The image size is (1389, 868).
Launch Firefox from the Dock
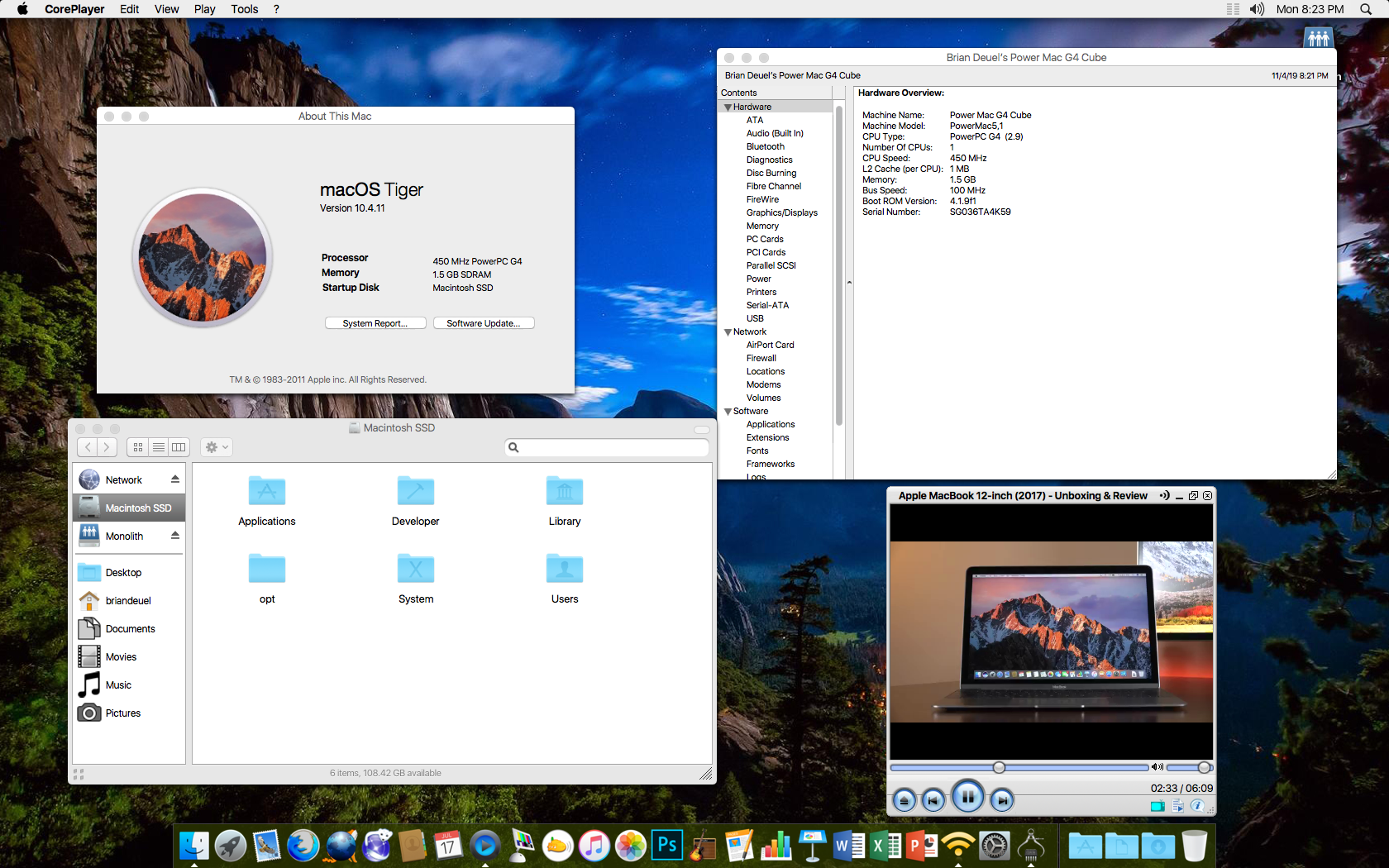(303, 846)
